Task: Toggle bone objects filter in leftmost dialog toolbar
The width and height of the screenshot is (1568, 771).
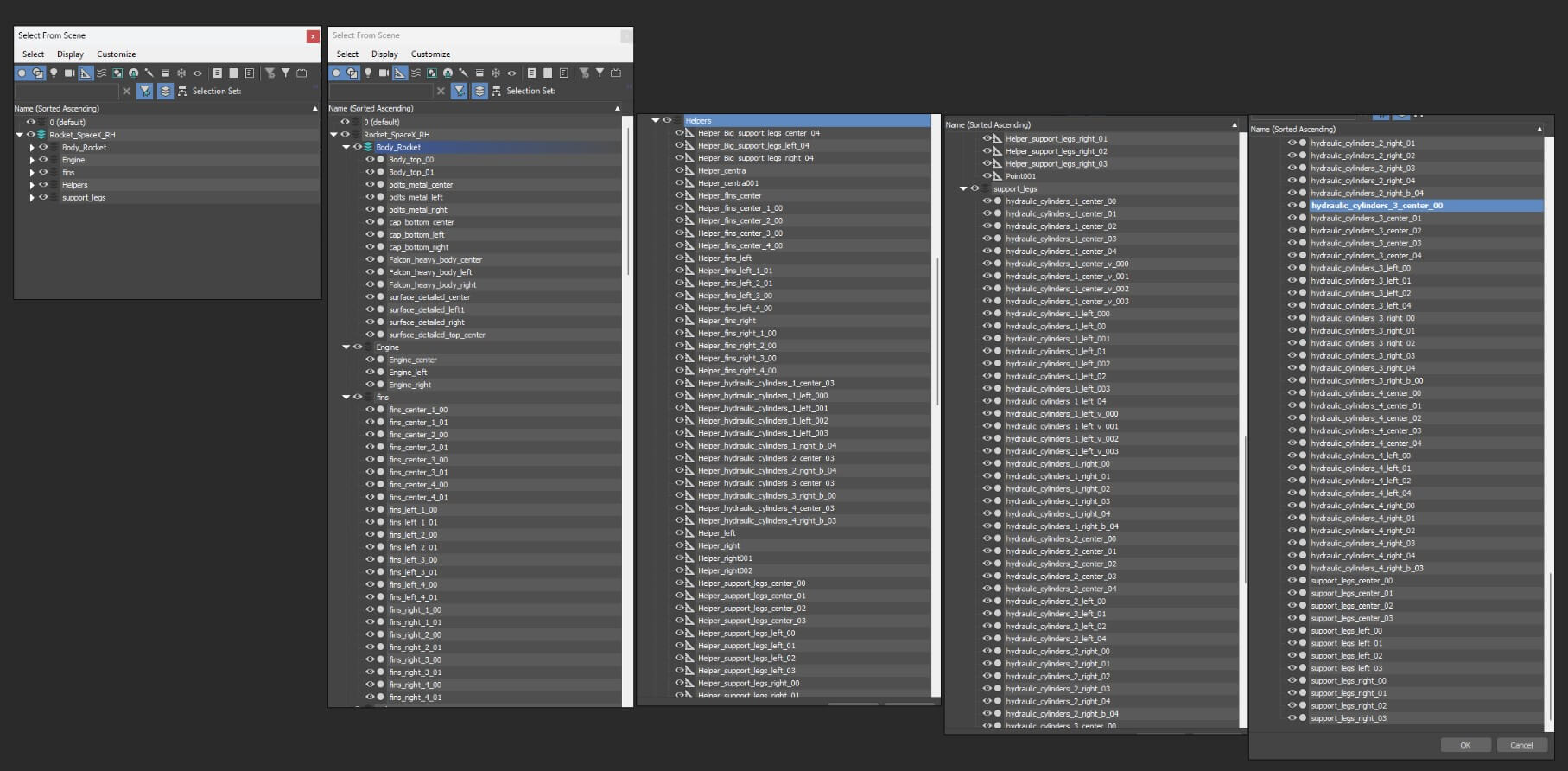Action: pos(149,73)
